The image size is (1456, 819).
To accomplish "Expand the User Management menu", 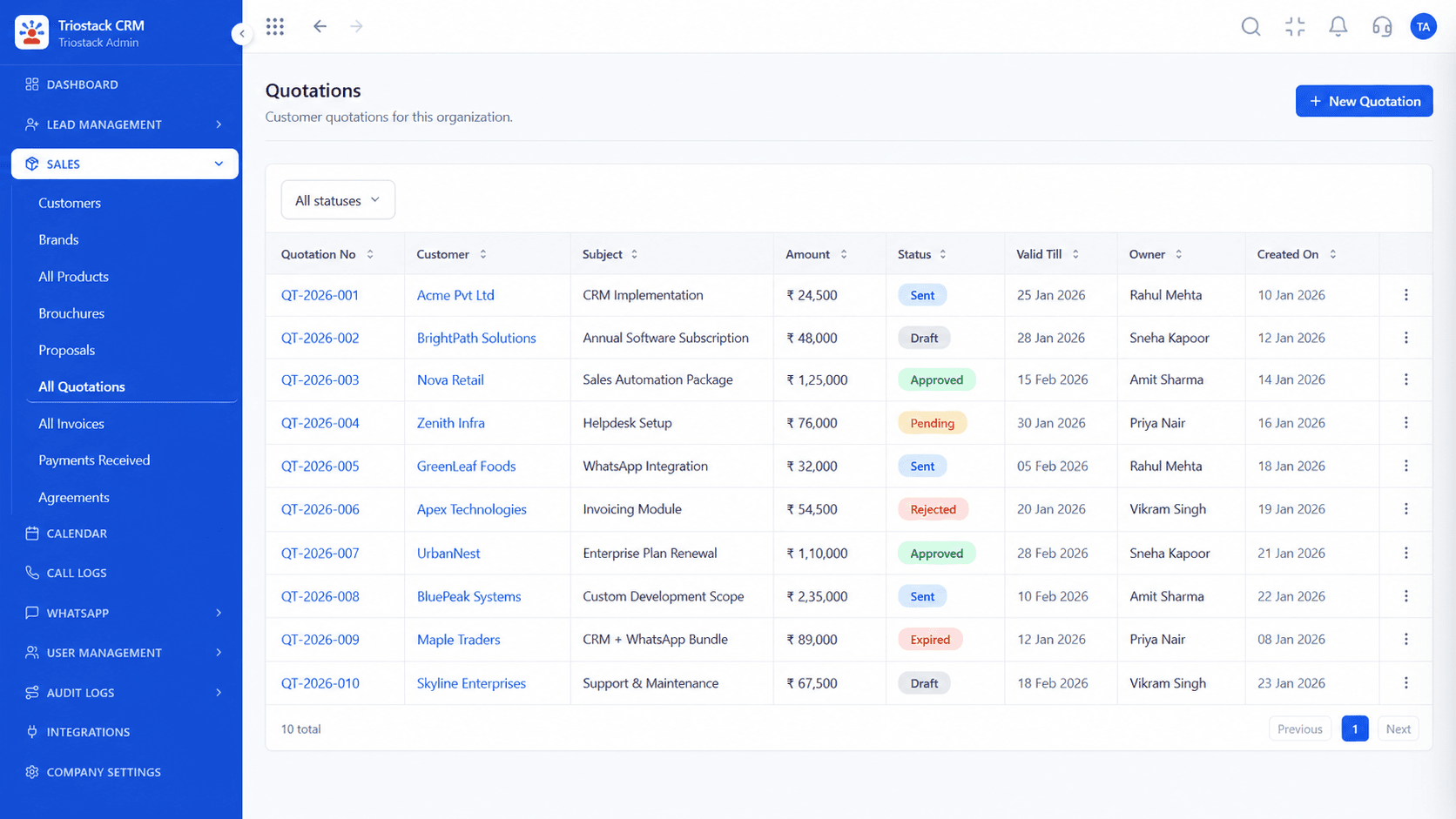I will click(x=125, y=653).
